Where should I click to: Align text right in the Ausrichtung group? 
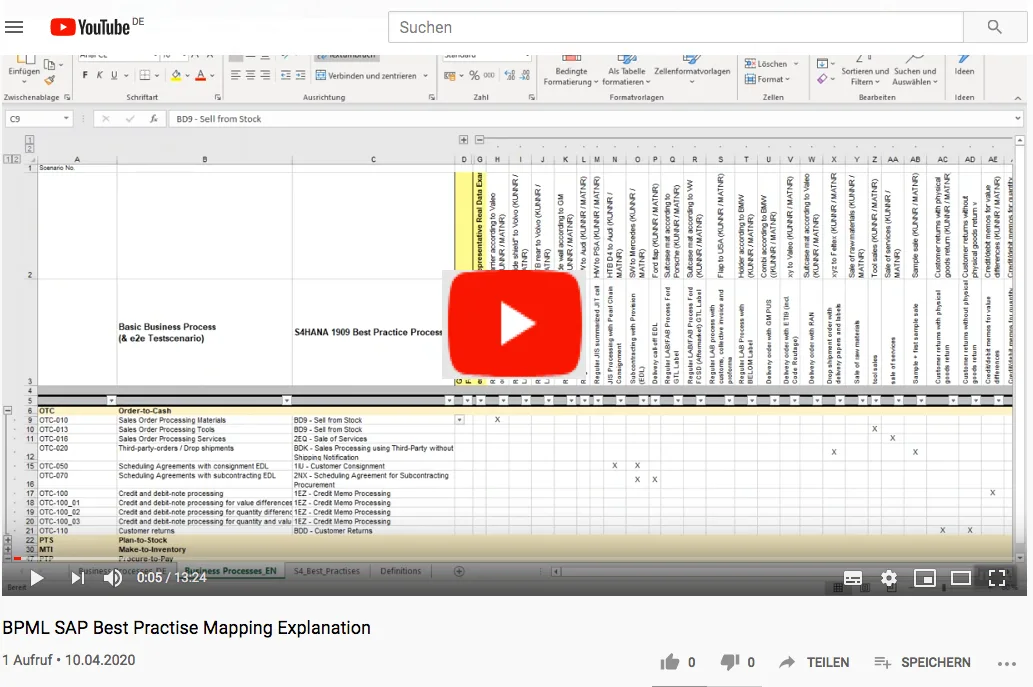point(265,75)
